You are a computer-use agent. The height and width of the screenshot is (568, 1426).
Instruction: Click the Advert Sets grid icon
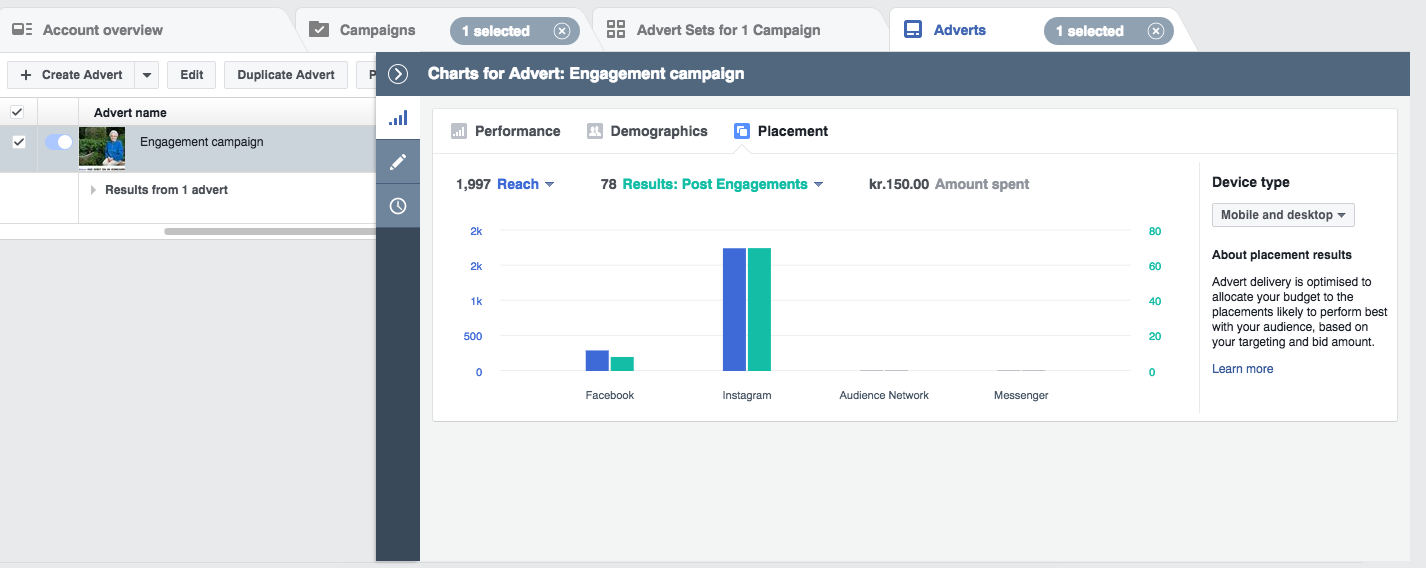click(616, 30)
